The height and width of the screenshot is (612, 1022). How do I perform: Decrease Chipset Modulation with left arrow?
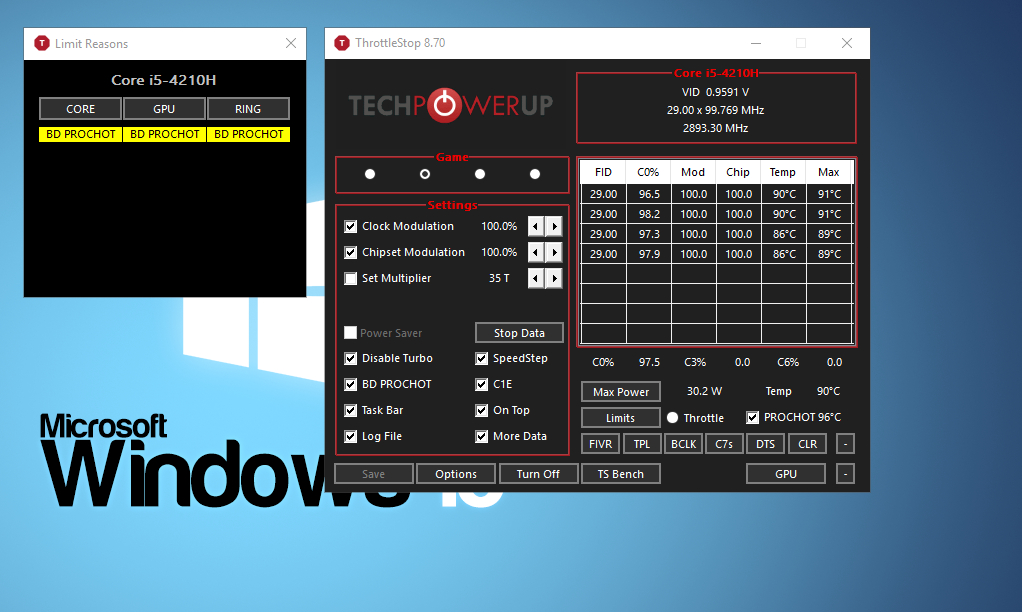tap(536, 252)
